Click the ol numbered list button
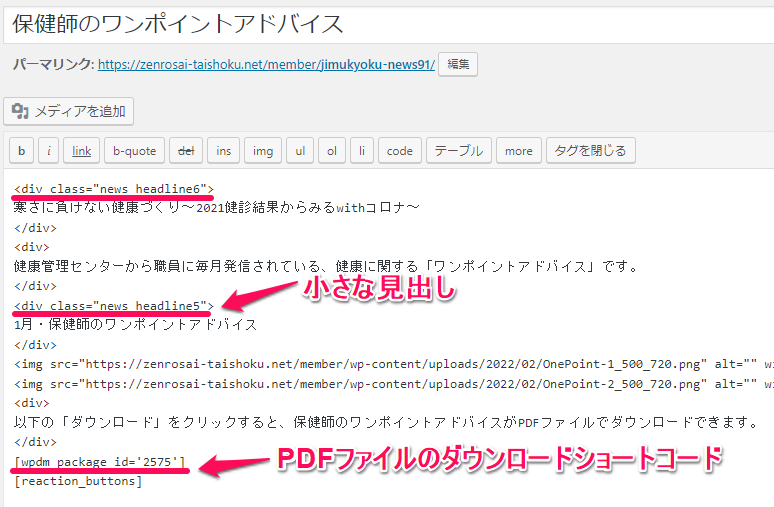This screenshot has height=507, width=774. pos(331,151)
